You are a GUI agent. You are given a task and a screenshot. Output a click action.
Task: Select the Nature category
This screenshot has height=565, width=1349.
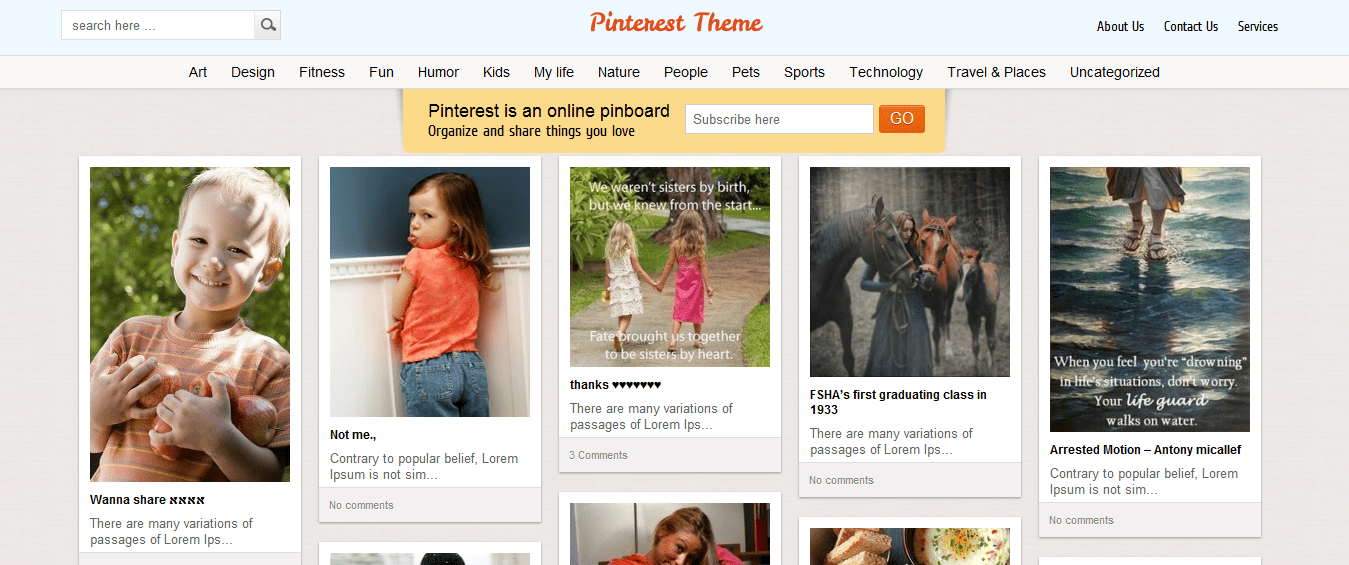619,72
